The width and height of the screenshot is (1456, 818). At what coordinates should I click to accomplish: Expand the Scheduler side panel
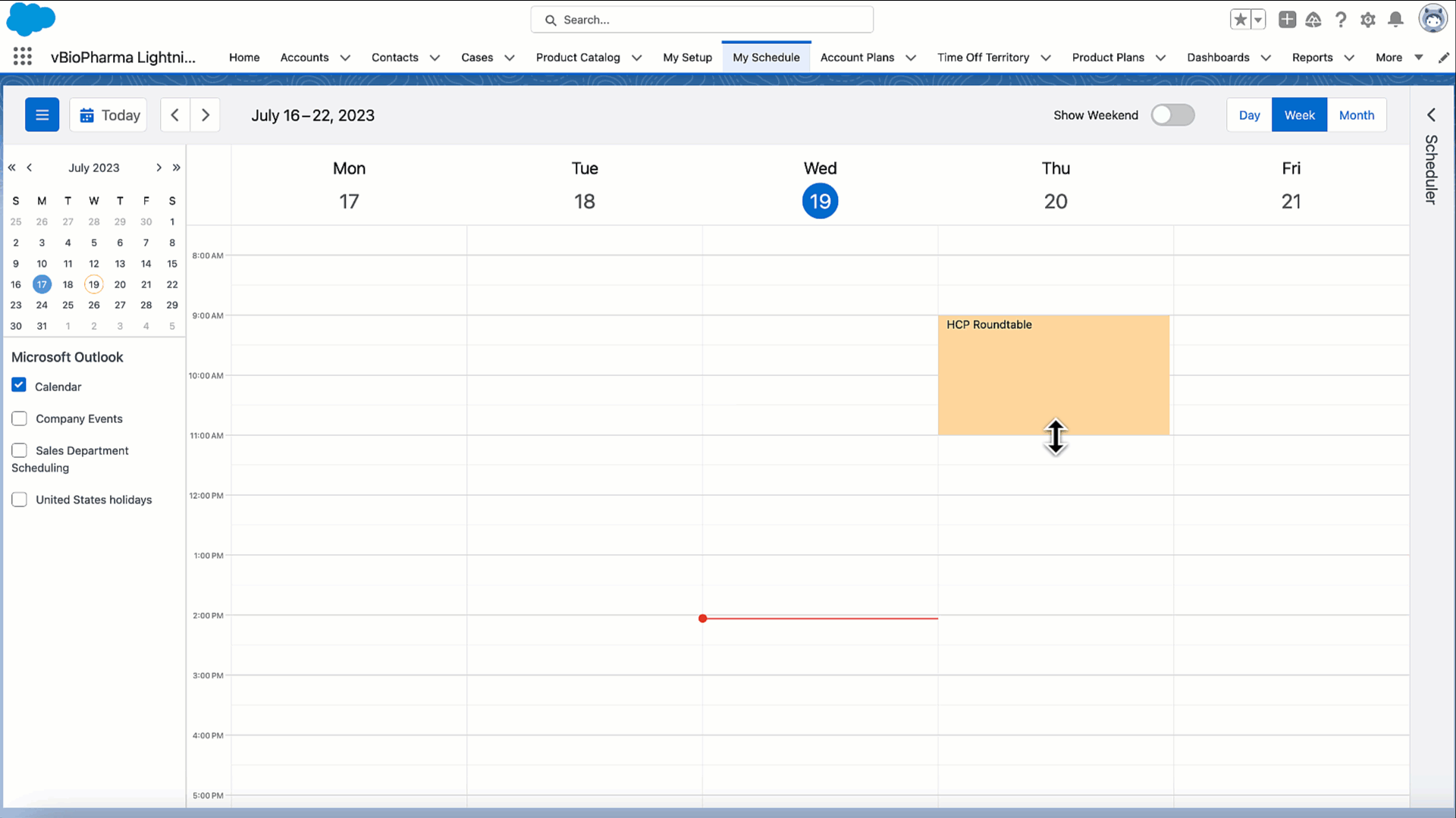point(1431,115)
